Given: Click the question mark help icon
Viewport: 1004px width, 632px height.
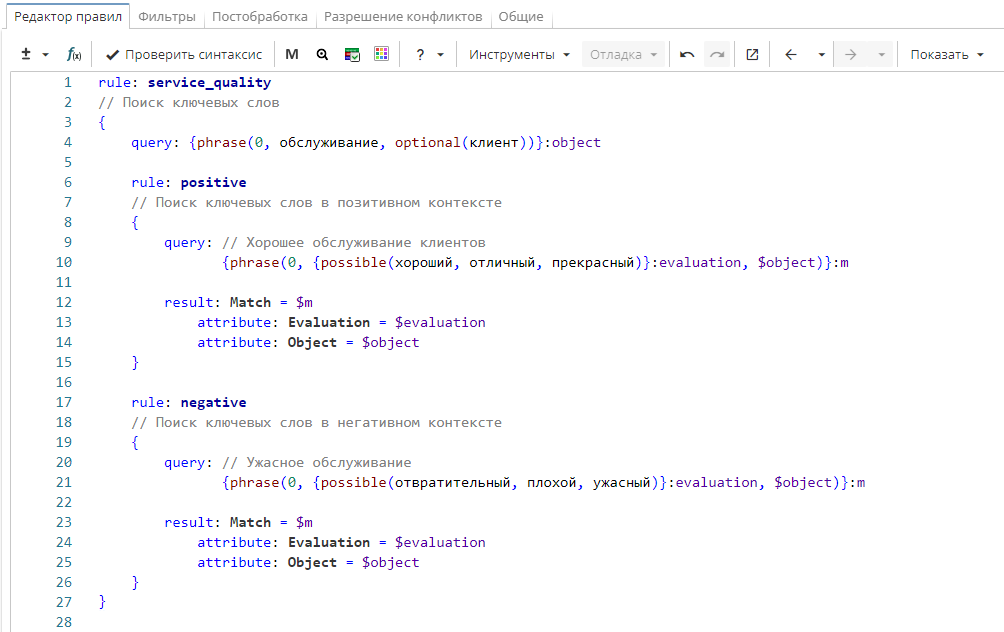Looking at the screenshot, I should [420, 55].
